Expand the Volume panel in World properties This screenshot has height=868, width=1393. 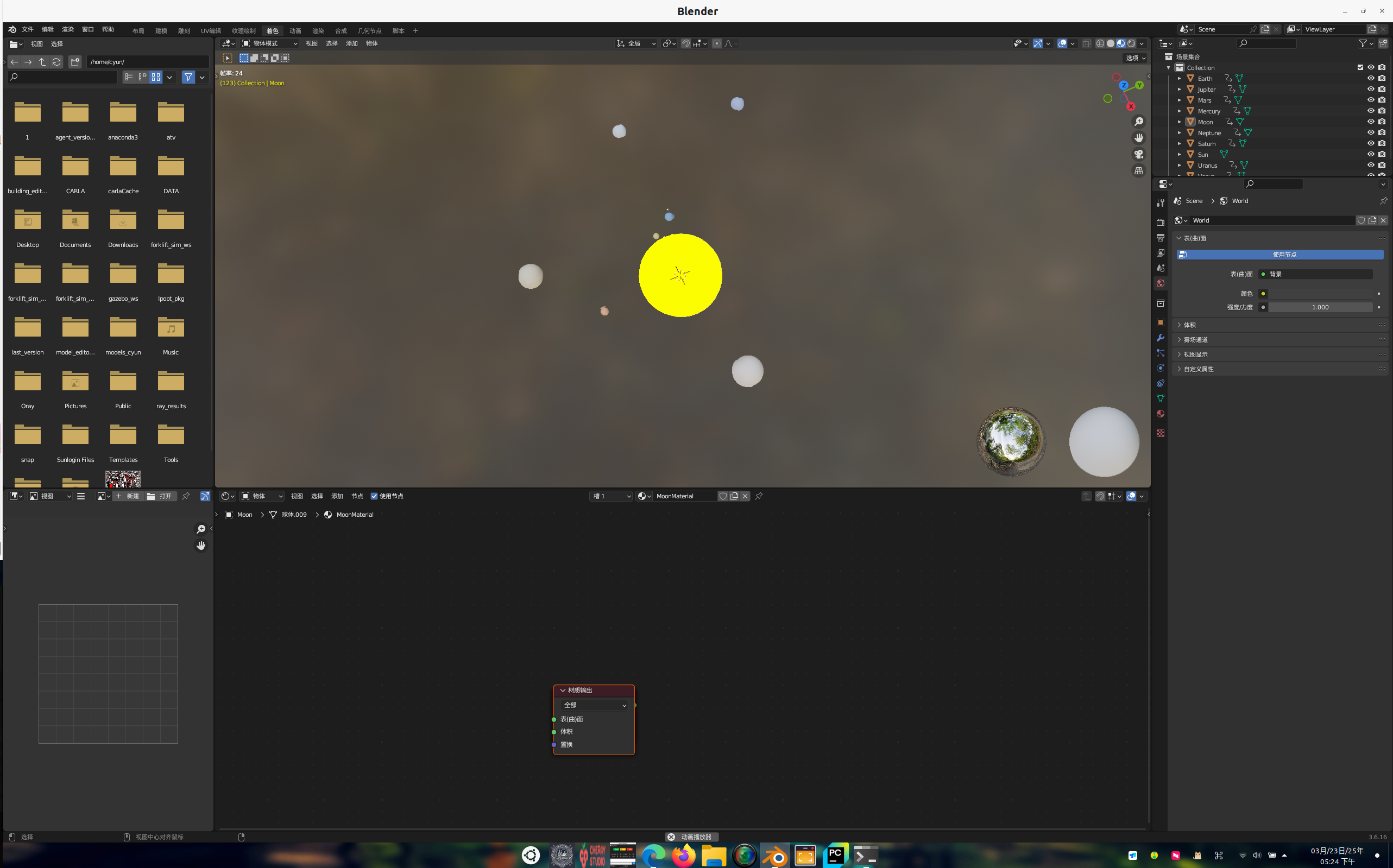[x=1190, y=325]
